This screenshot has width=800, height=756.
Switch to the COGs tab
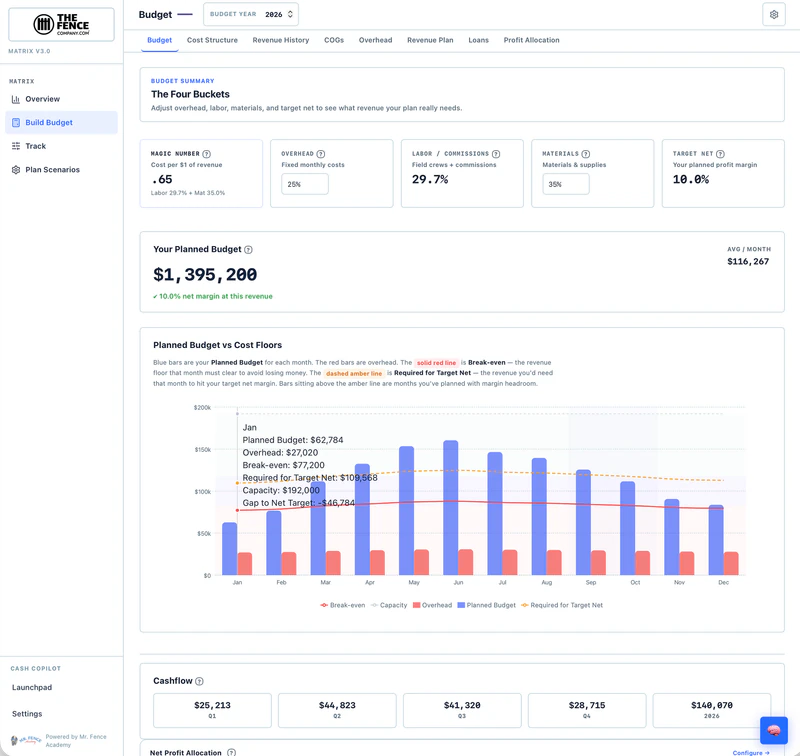click(334, 40)
